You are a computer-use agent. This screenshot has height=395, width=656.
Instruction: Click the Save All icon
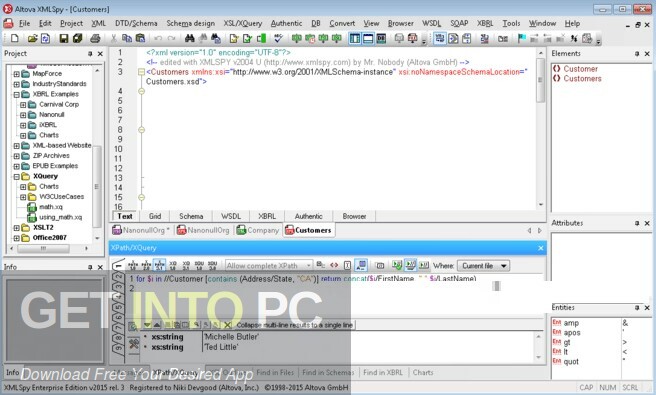(77, 38)
